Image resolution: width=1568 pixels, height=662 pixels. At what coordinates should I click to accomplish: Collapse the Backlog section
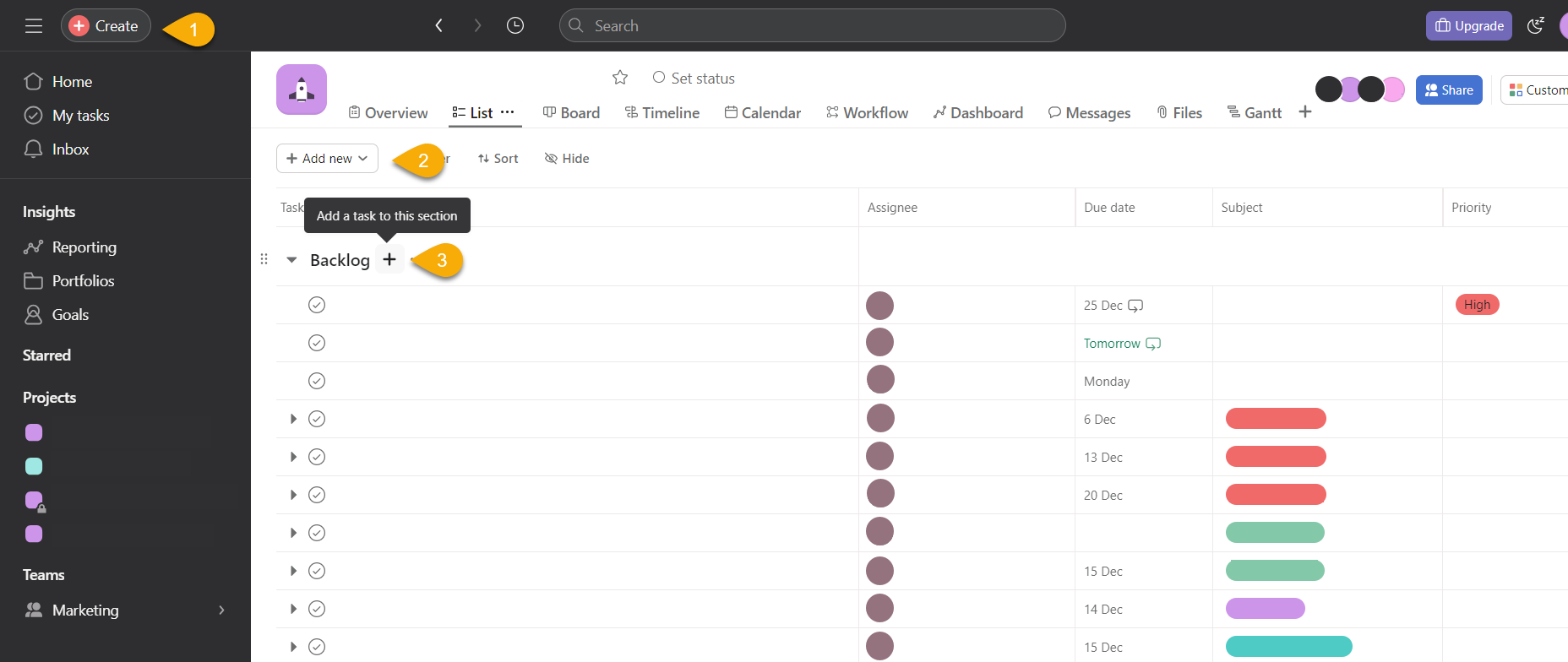tap(291, 260)
